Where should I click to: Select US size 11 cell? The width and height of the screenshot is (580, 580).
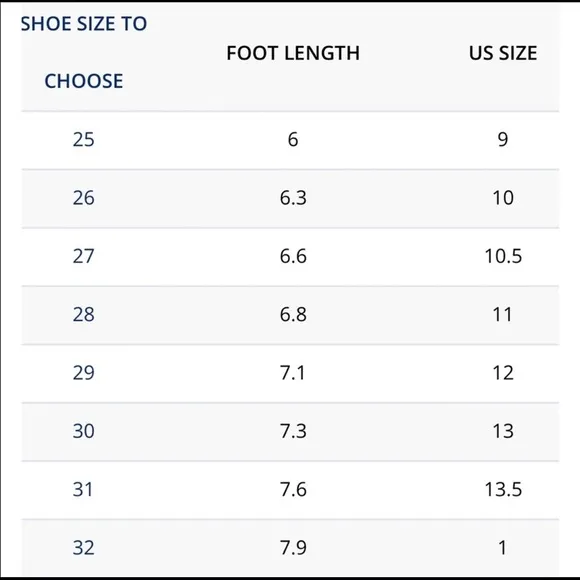click(x=502, y=314)
